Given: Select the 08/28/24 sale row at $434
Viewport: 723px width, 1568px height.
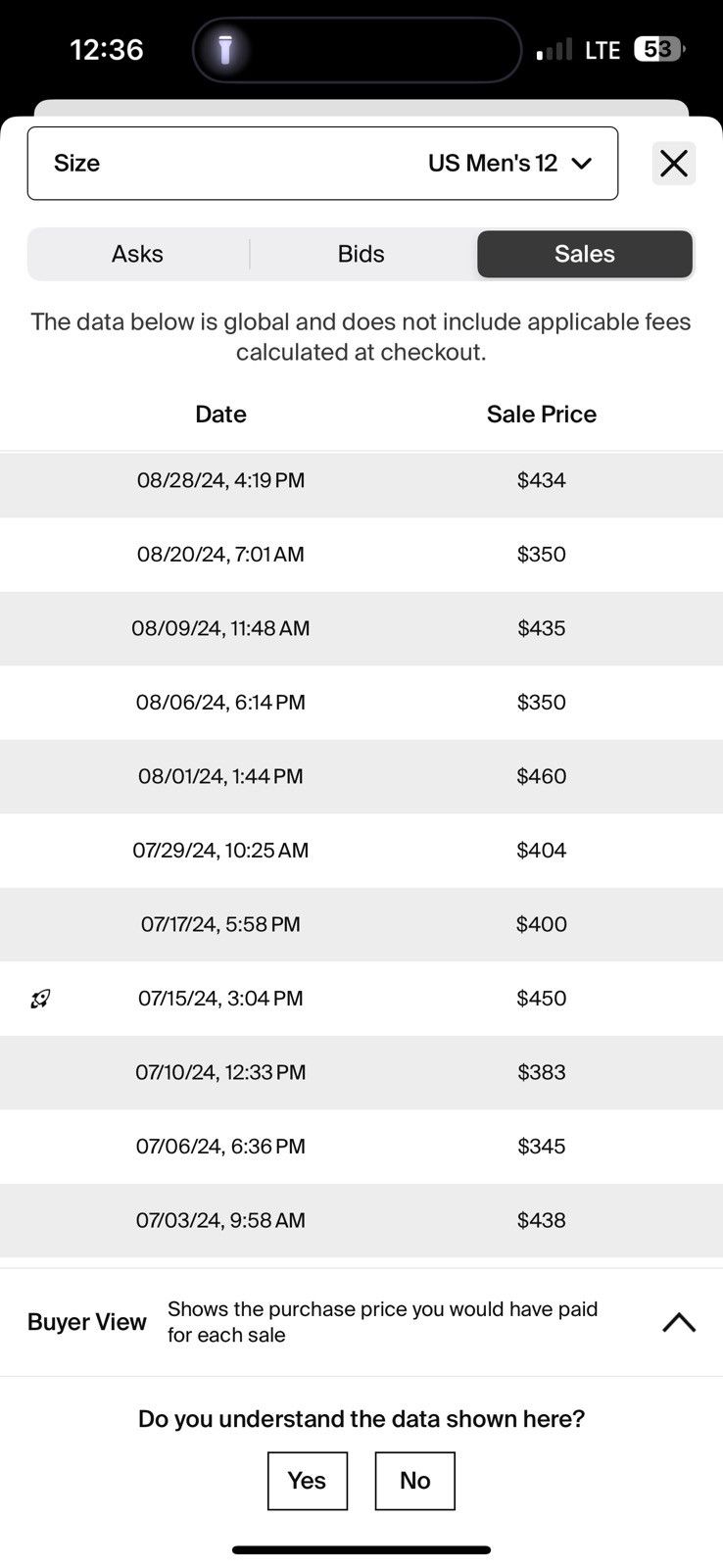Looking at the screenshot, I should (x=361, y=480).
